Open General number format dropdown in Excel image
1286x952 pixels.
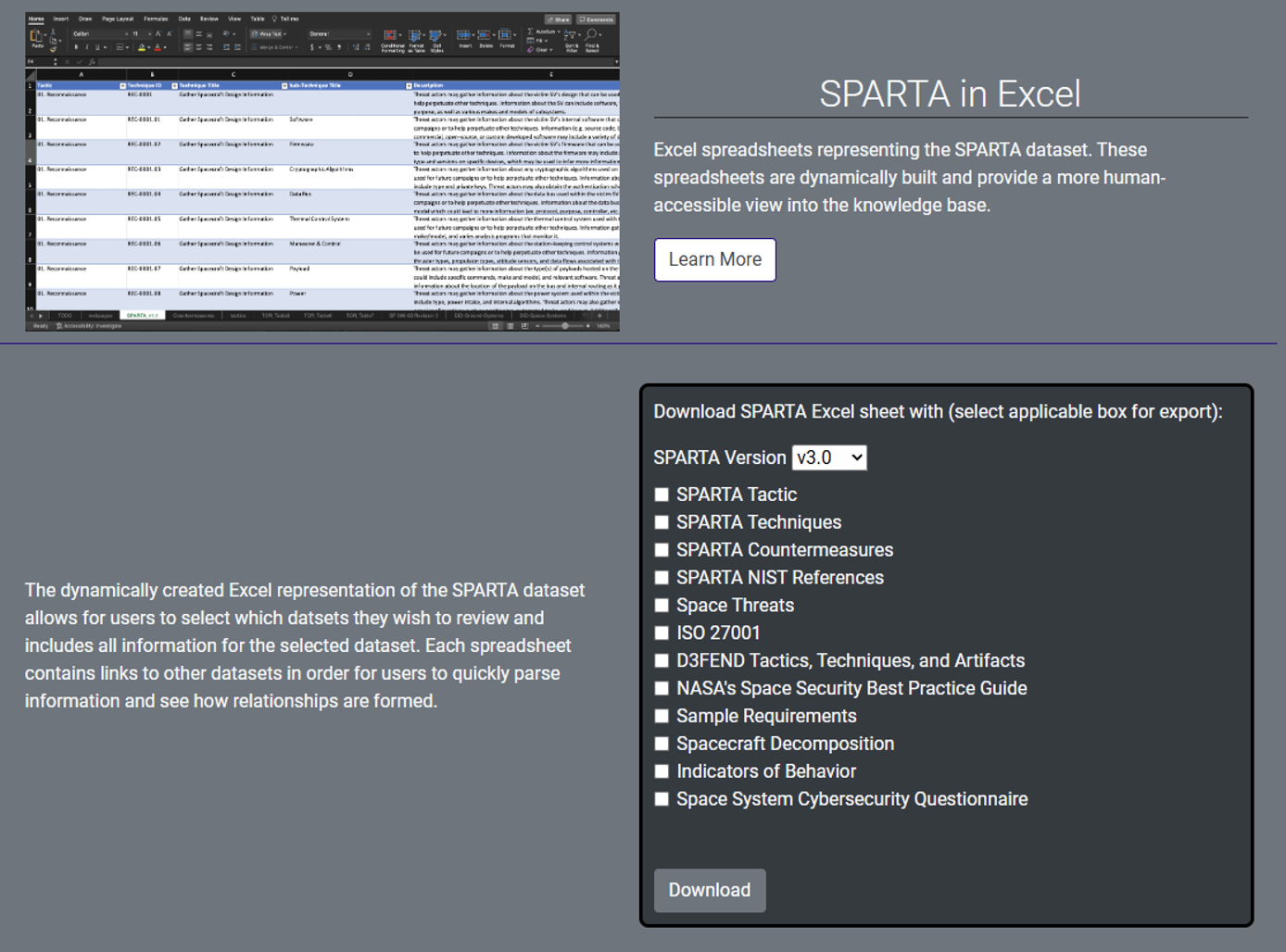[x=339, y=34]
